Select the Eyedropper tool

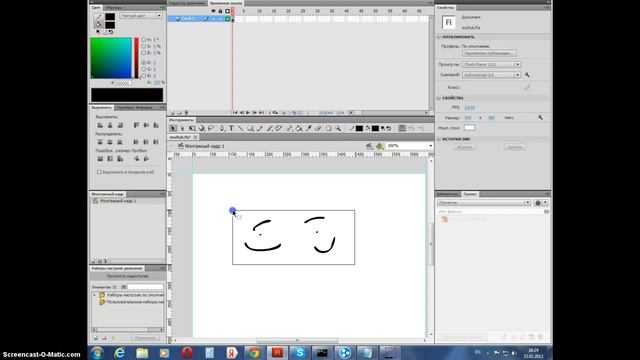click(x=309, y=128)
